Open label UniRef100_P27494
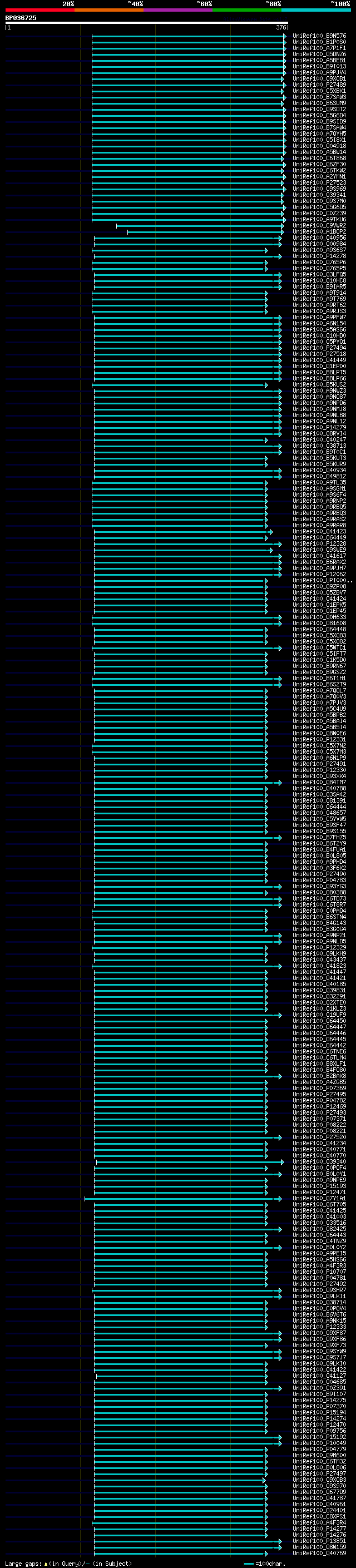This screenshot has width=356, height=1568. click(x=319, y=348)
